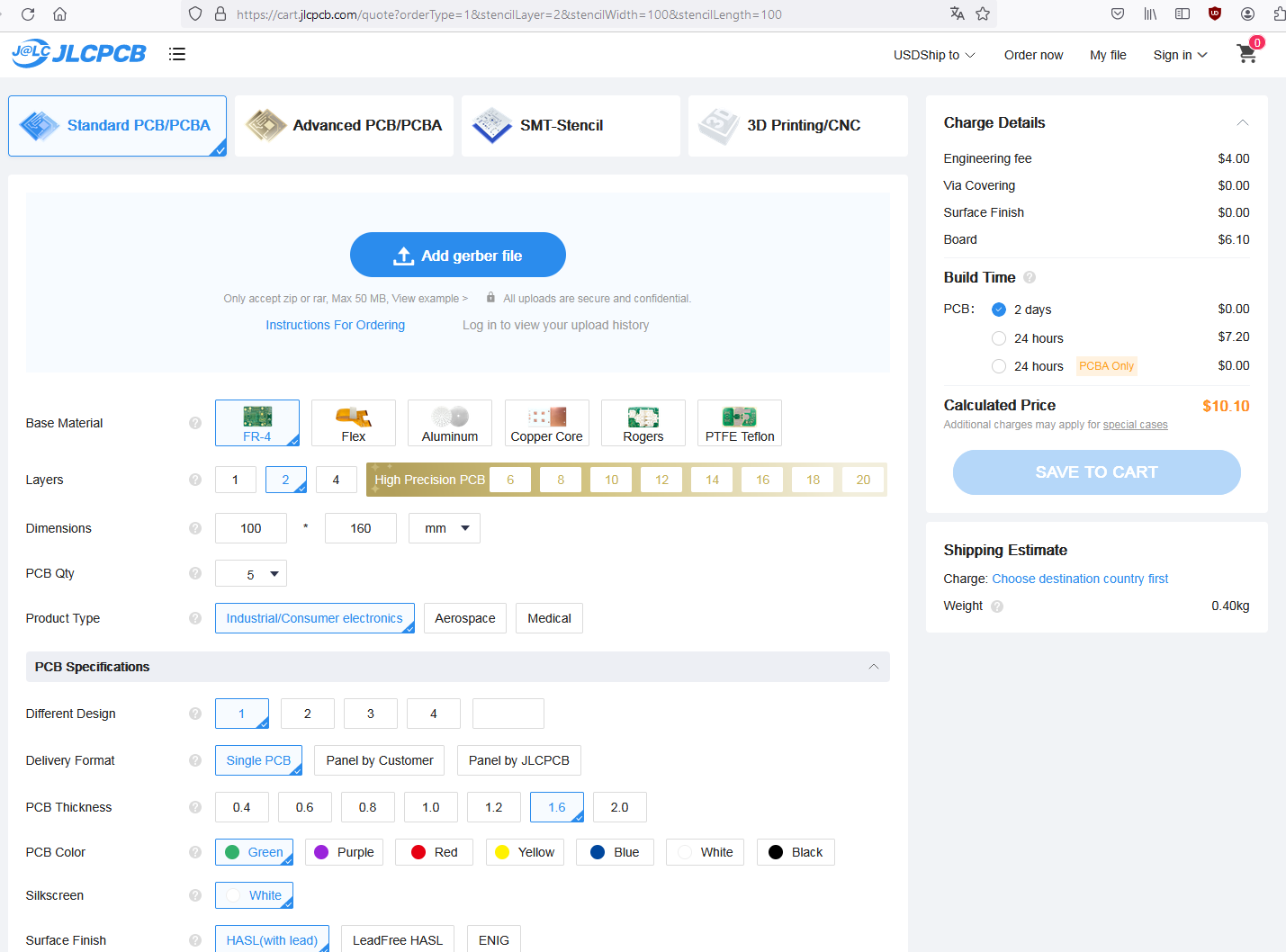Click the translate page icon in address bar

point(957,13)
